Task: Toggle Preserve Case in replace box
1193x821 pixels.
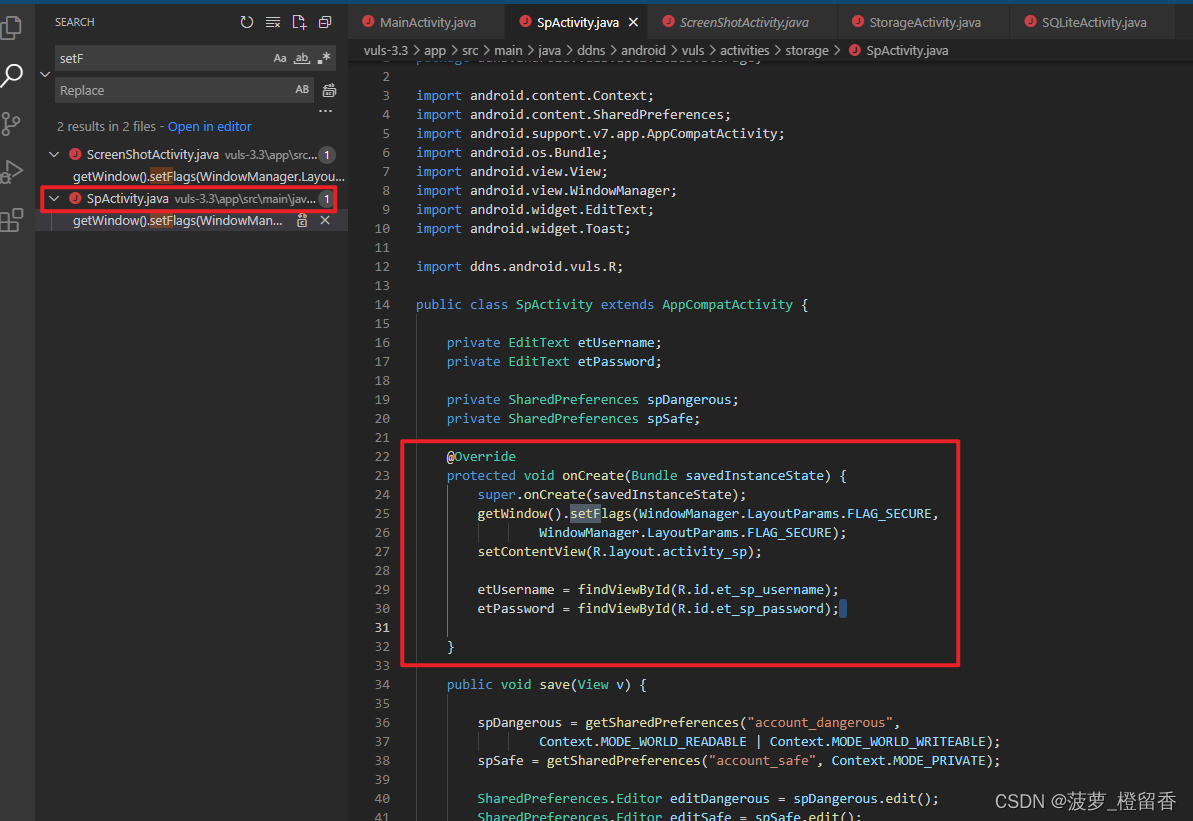Action: (x=302, y=90)
